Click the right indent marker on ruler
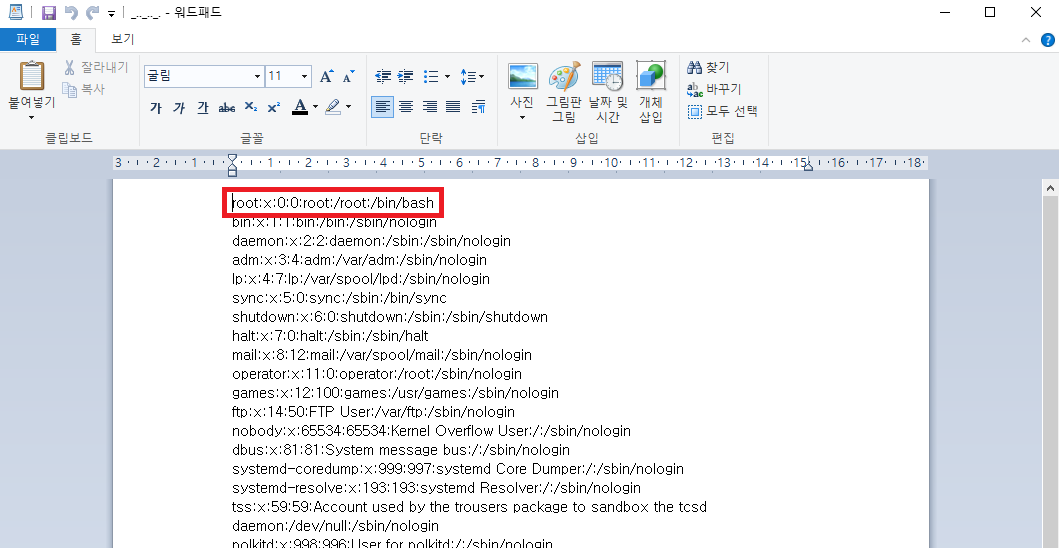Viewport: 1060px width, 548px height. [808, 166]
